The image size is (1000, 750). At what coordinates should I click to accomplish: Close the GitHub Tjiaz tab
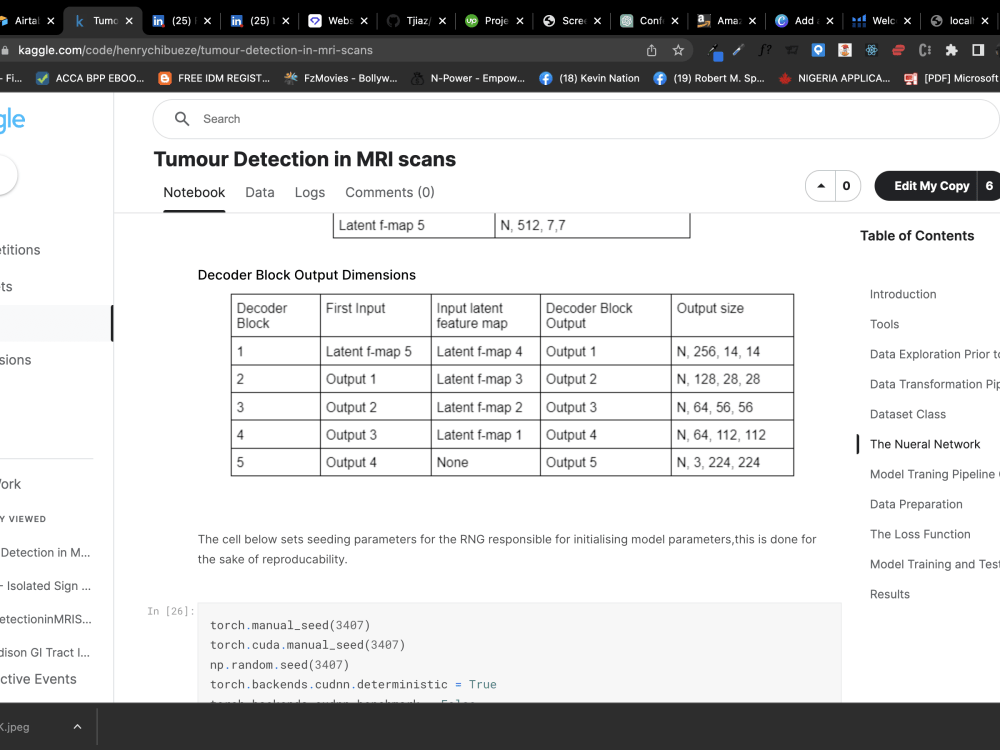pyautogui.click(x=442, y=21)
